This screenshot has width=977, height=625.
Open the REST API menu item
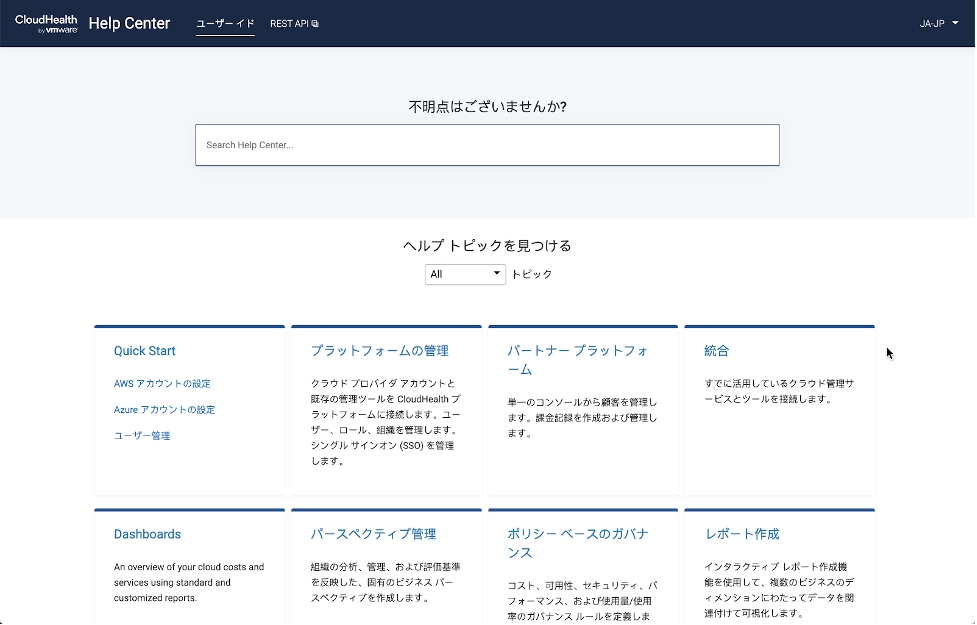click(x=290, y=22)
